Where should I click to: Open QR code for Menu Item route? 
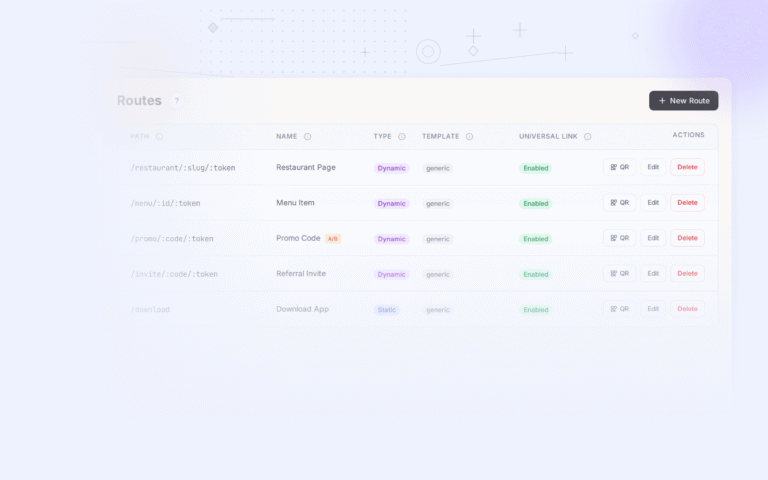(619, 202)
